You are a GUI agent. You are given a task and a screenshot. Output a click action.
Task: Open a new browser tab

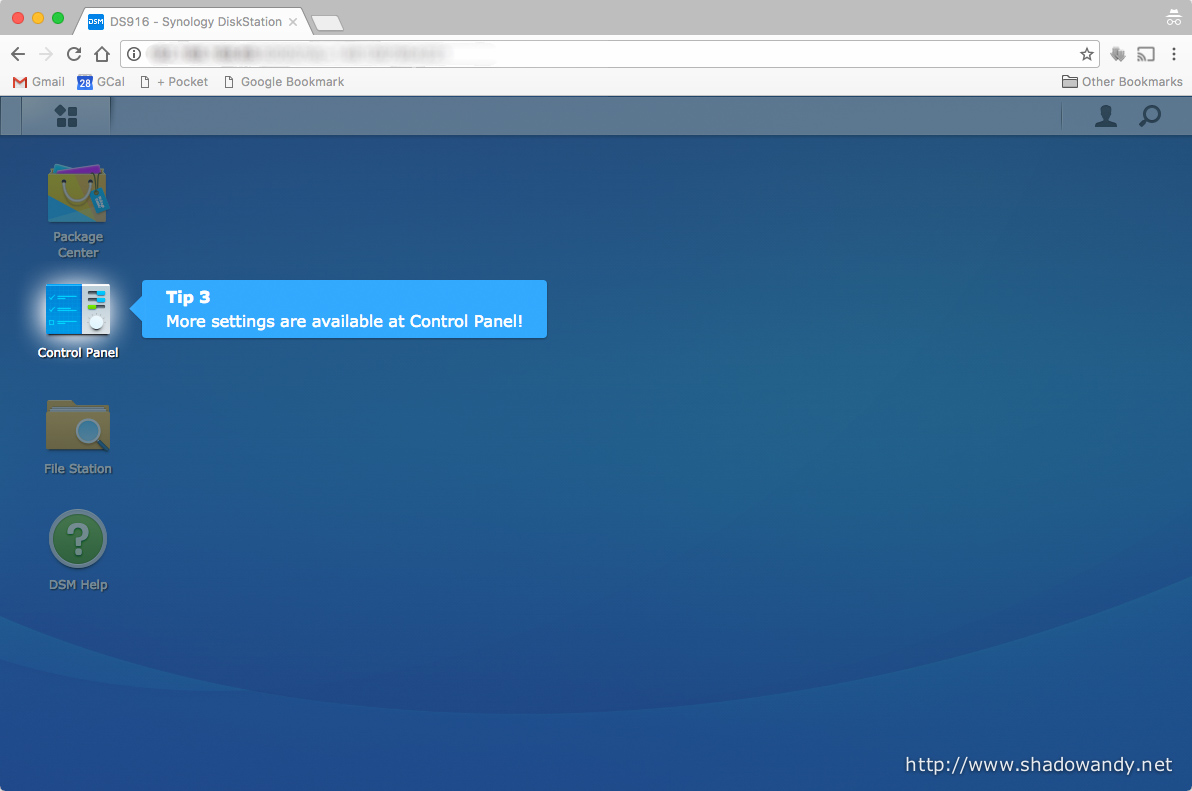pos(328,24)
